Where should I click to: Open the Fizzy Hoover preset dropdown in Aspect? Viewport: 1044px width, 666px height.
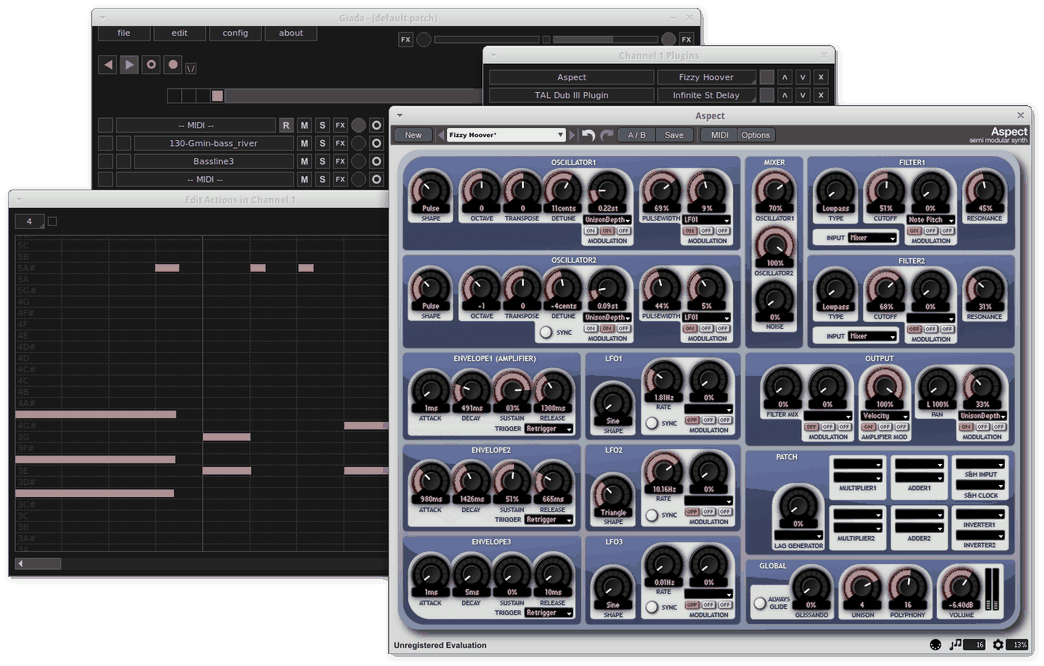pos(506,135)
